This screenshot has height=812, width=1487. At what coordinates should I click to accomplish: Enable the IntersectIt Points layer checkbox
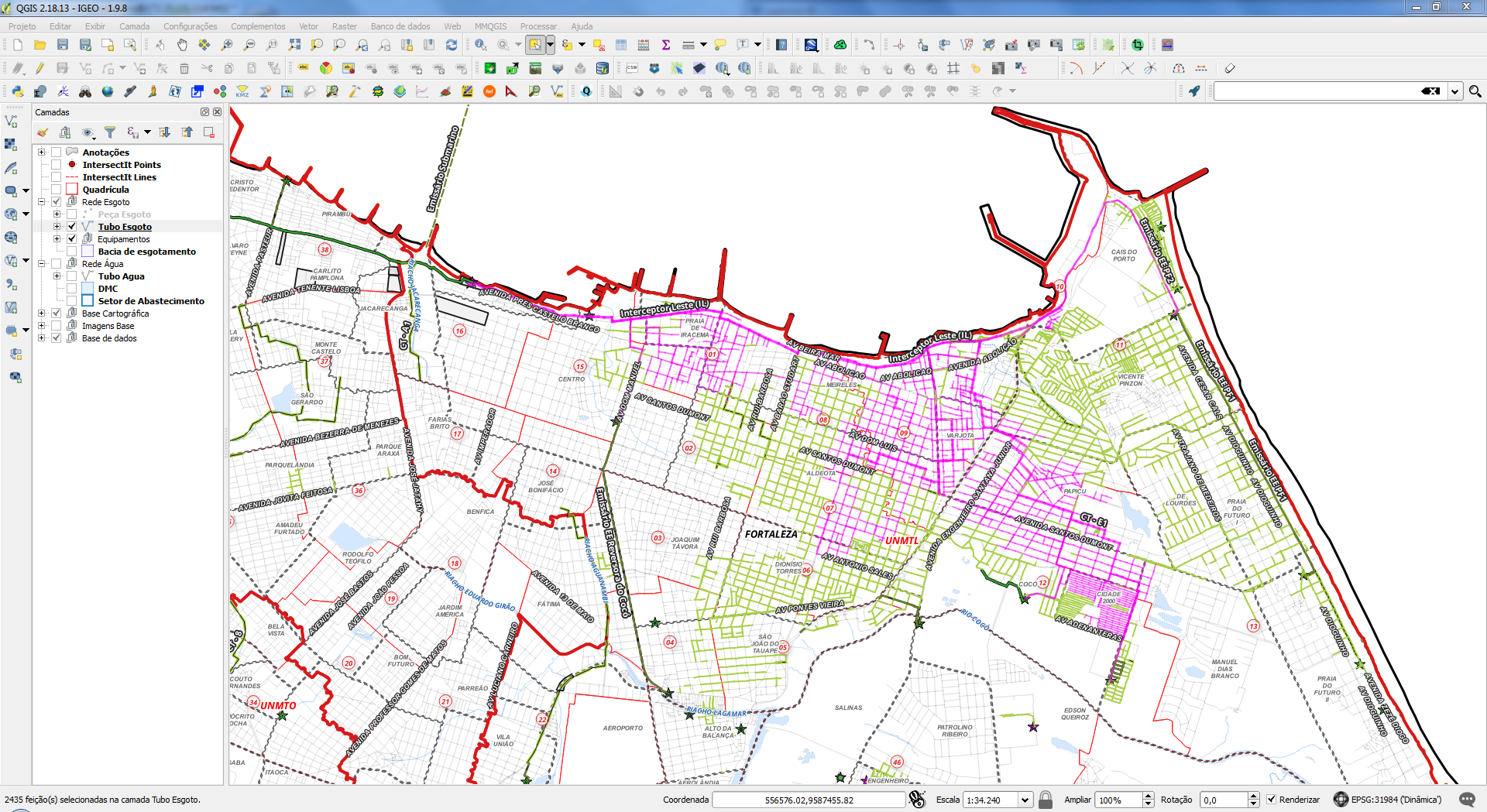(57, 165)
